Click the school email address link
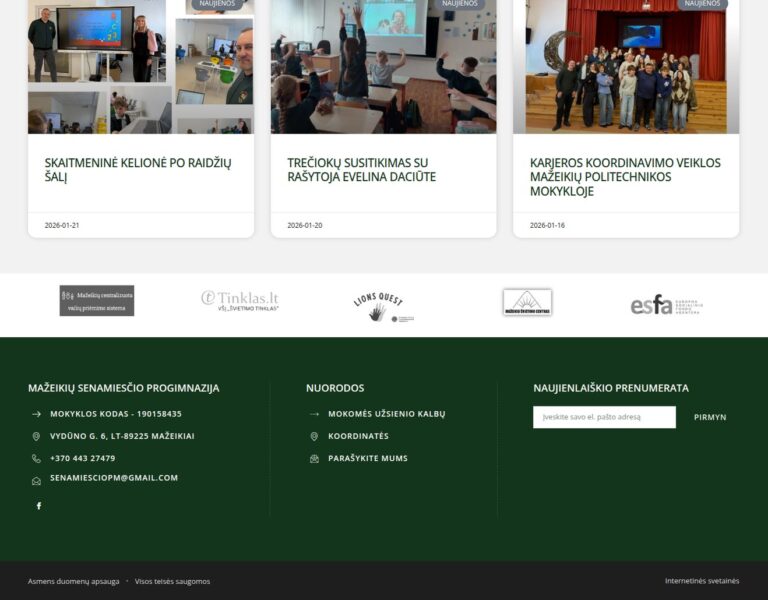This screenshot has height=600, width=768. click(114, 478)
